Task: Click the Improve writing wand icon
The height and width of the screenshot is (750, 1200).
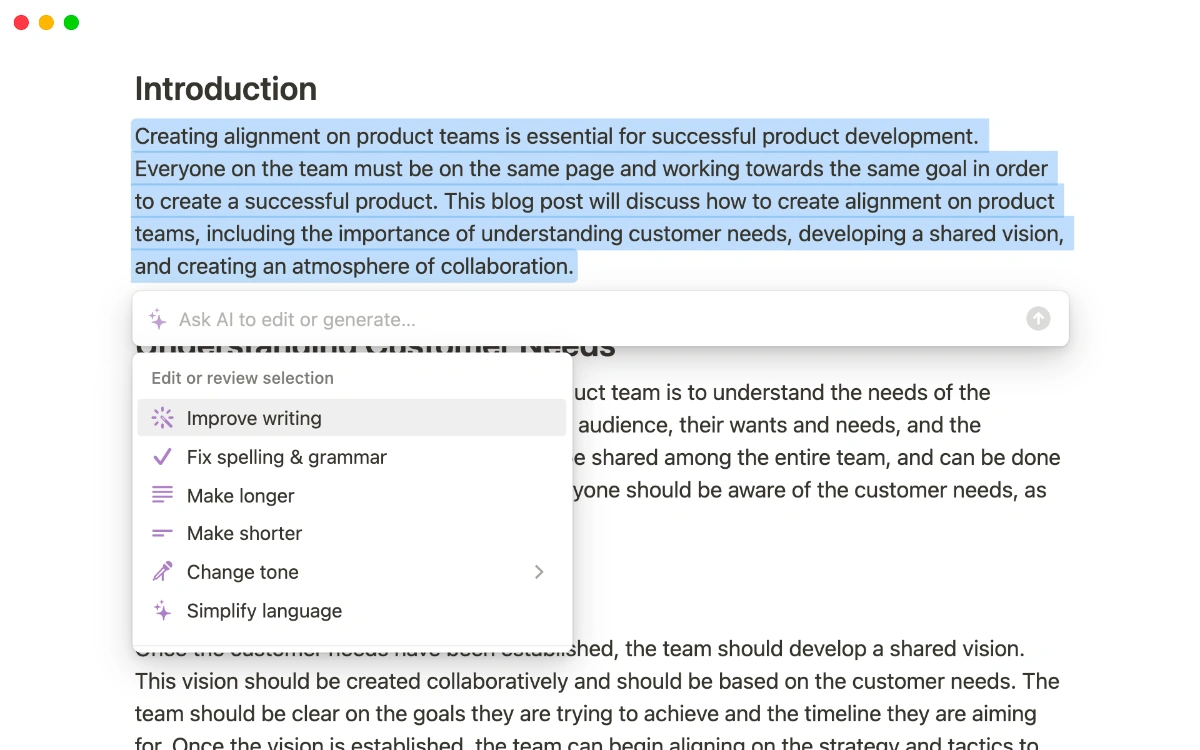Action: 162,418
